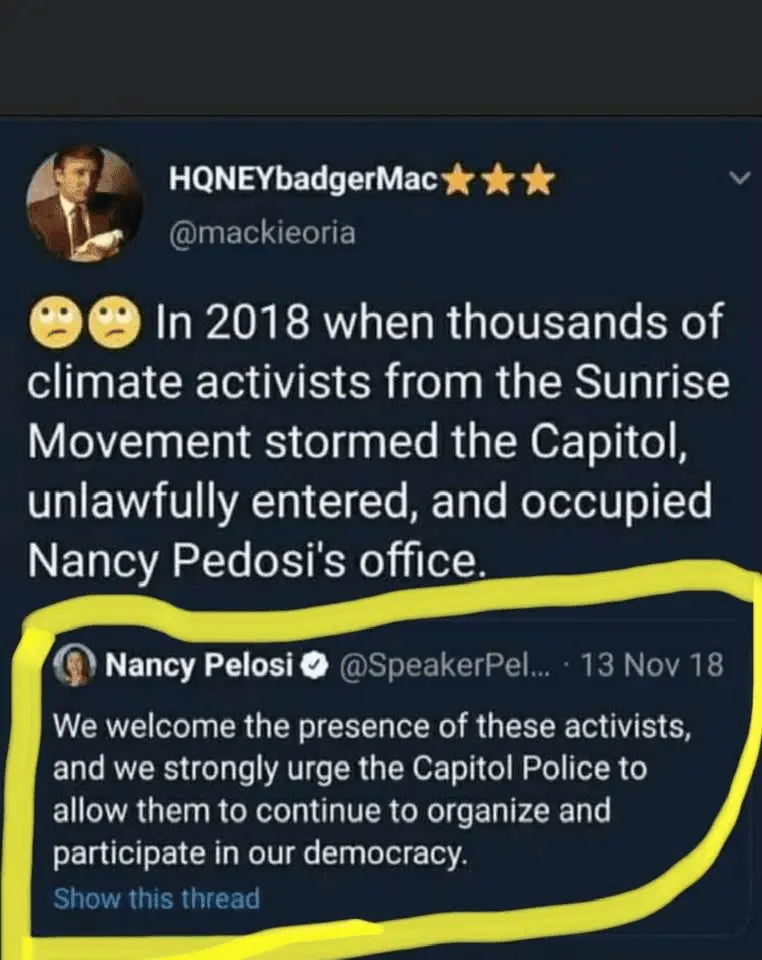The height and width of the screenshot is (960, 762).
Task: Click the last gold star after the username
Action: [x=538, y=181]
